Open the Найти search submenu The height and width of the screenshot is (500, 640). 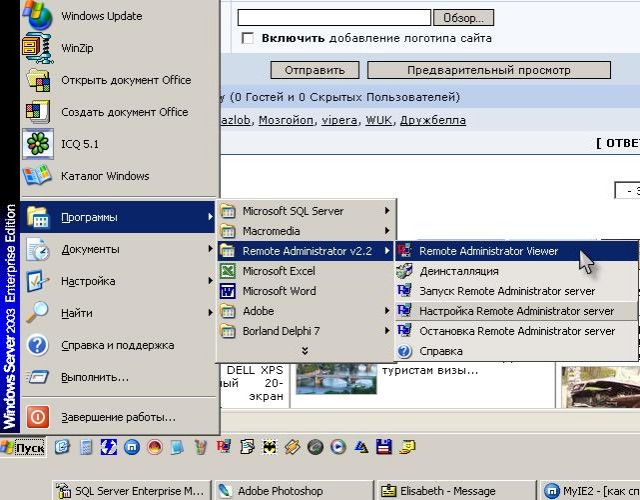[118, 313]
